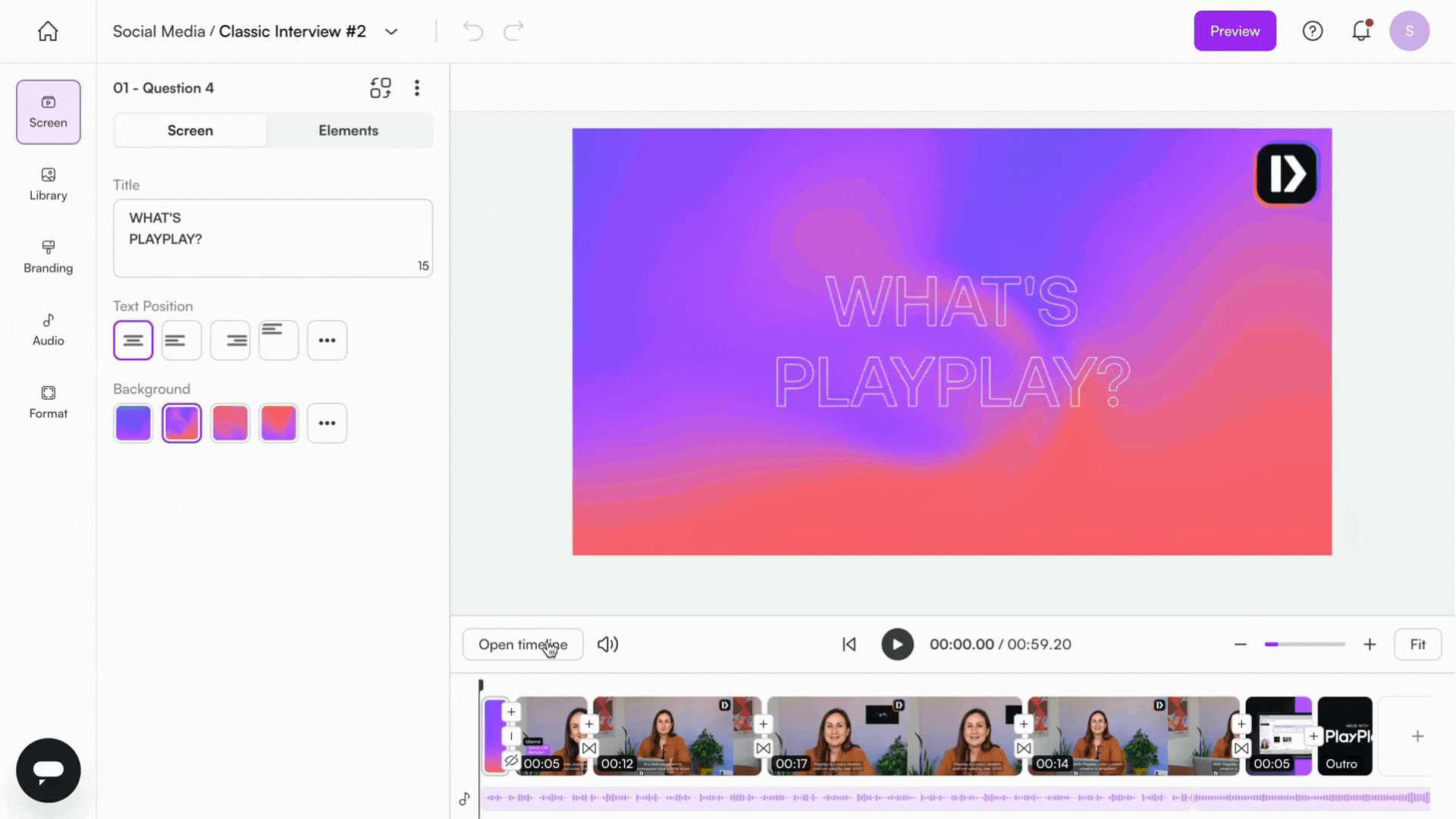The image size is (1456, 819).
Task: Select right-aligned text position option
Action: coord(231,340)
